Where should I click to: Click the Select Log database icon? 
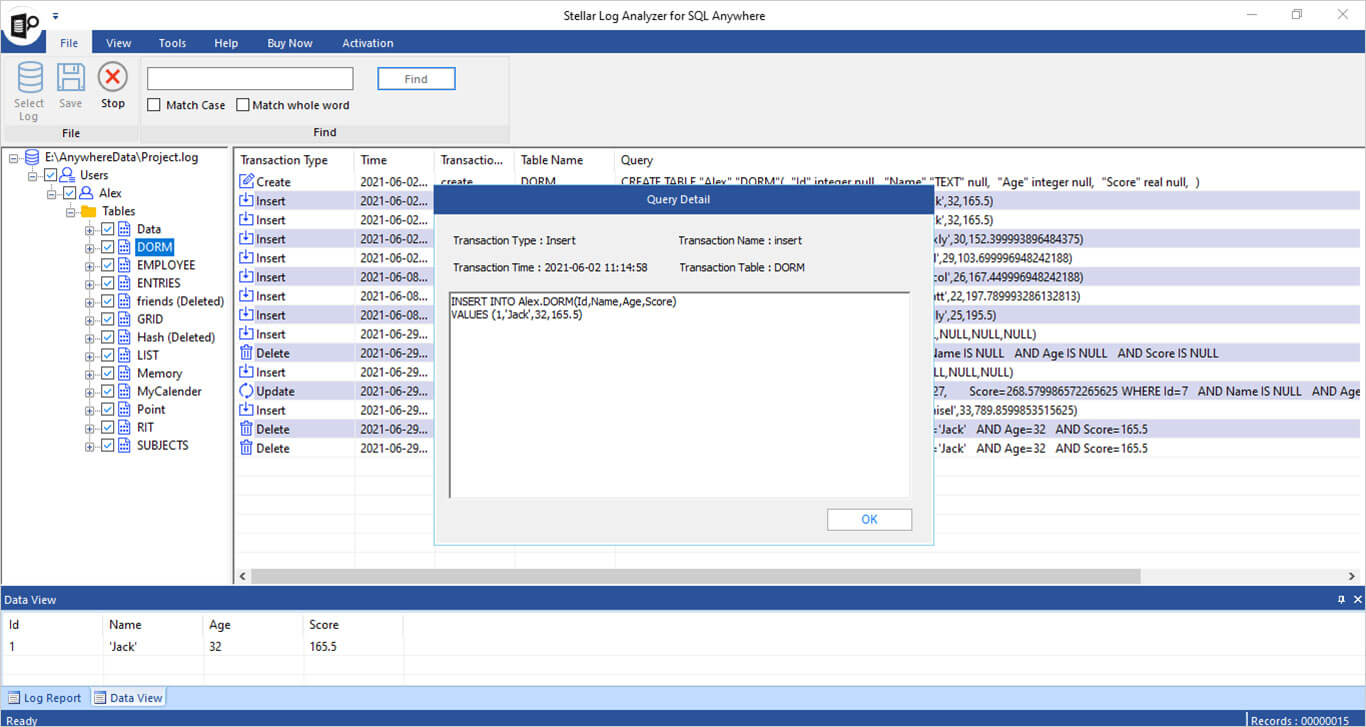(29, 78)
